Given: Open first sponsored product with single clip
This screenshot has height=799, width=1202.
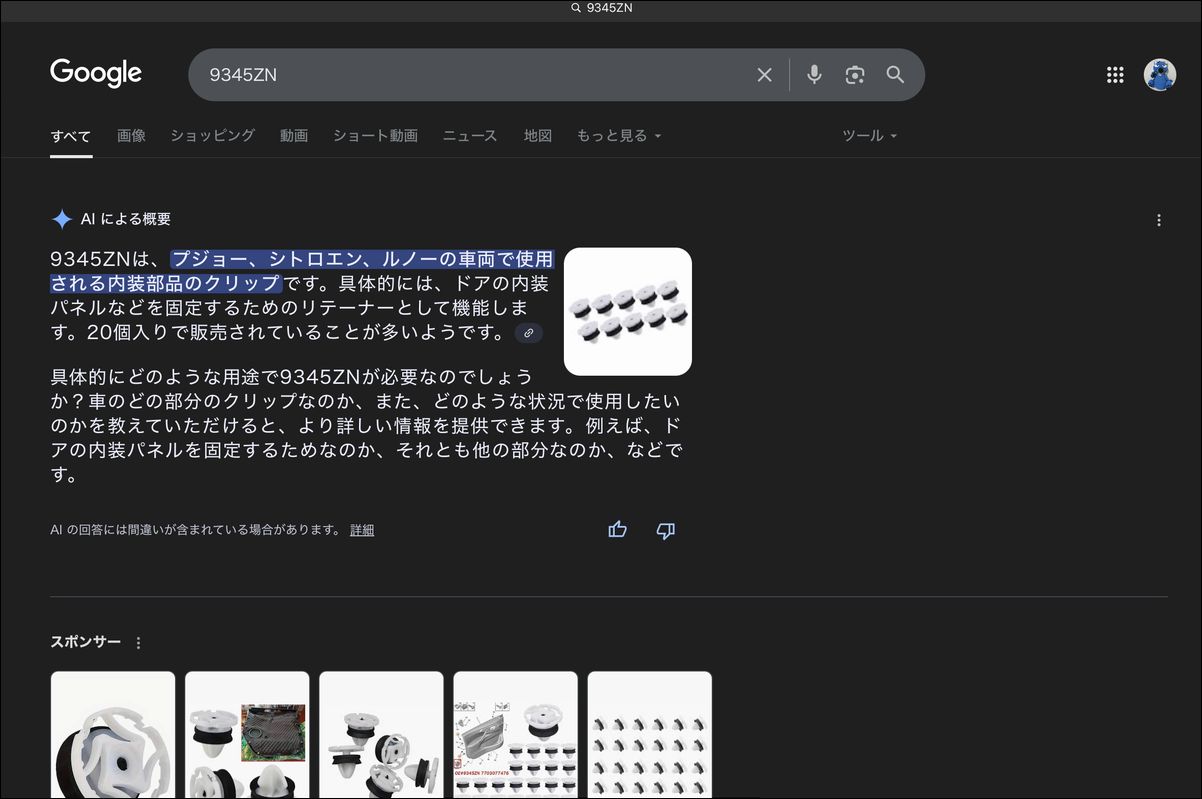Looking at the screenshot, I should coord(113,735).
